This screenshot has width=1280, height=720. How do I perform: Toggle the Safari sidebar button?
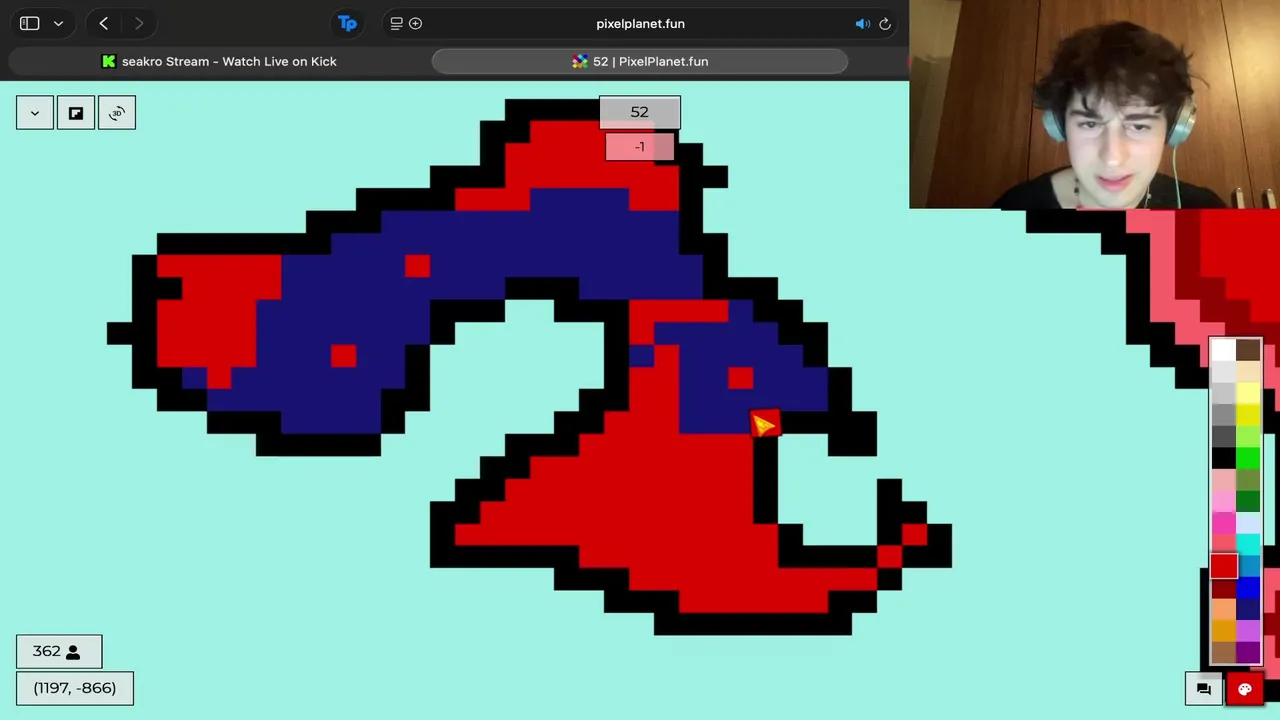click(29, 23)
